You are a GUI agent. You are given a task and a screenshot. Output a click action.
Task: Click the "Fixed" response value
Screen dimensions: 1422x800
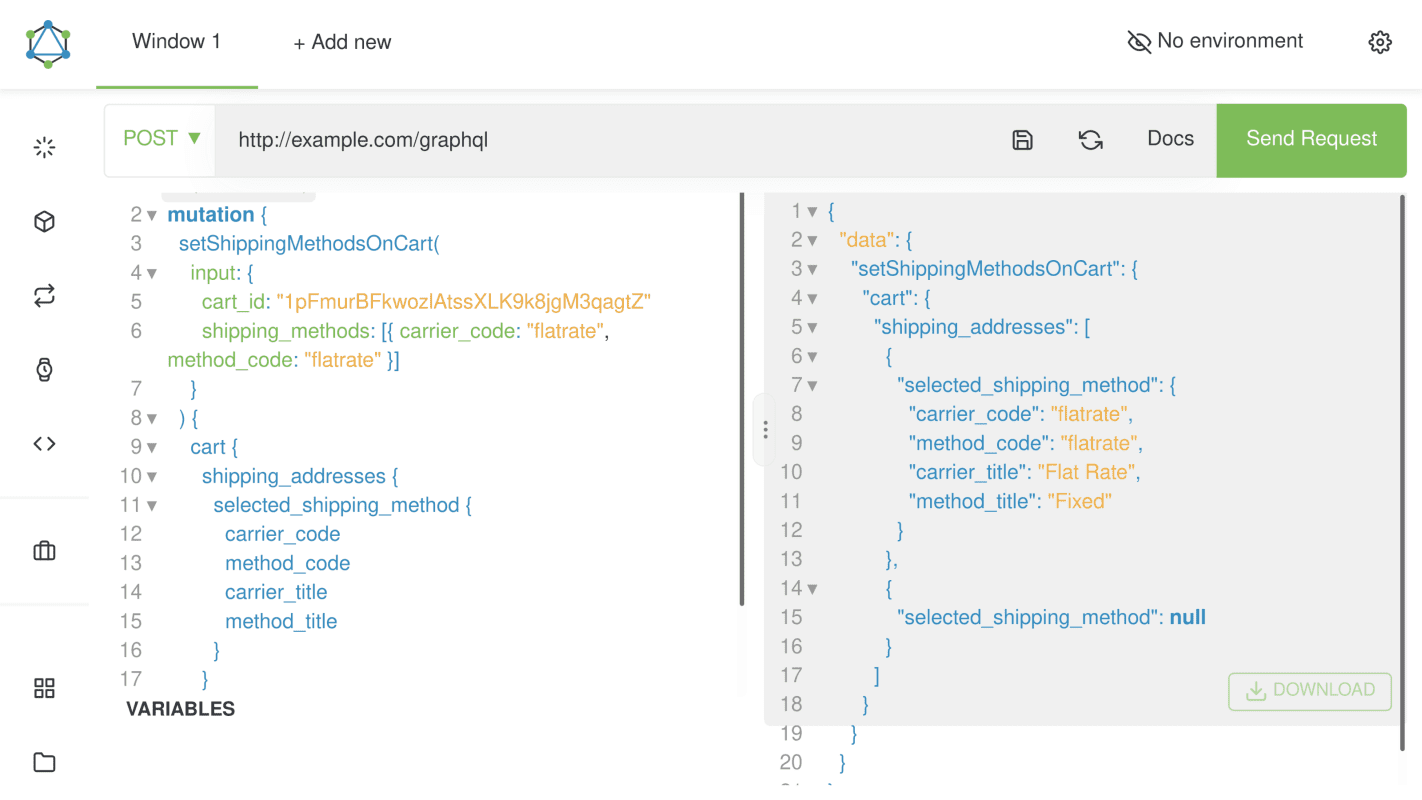(x=1080, y=501)
